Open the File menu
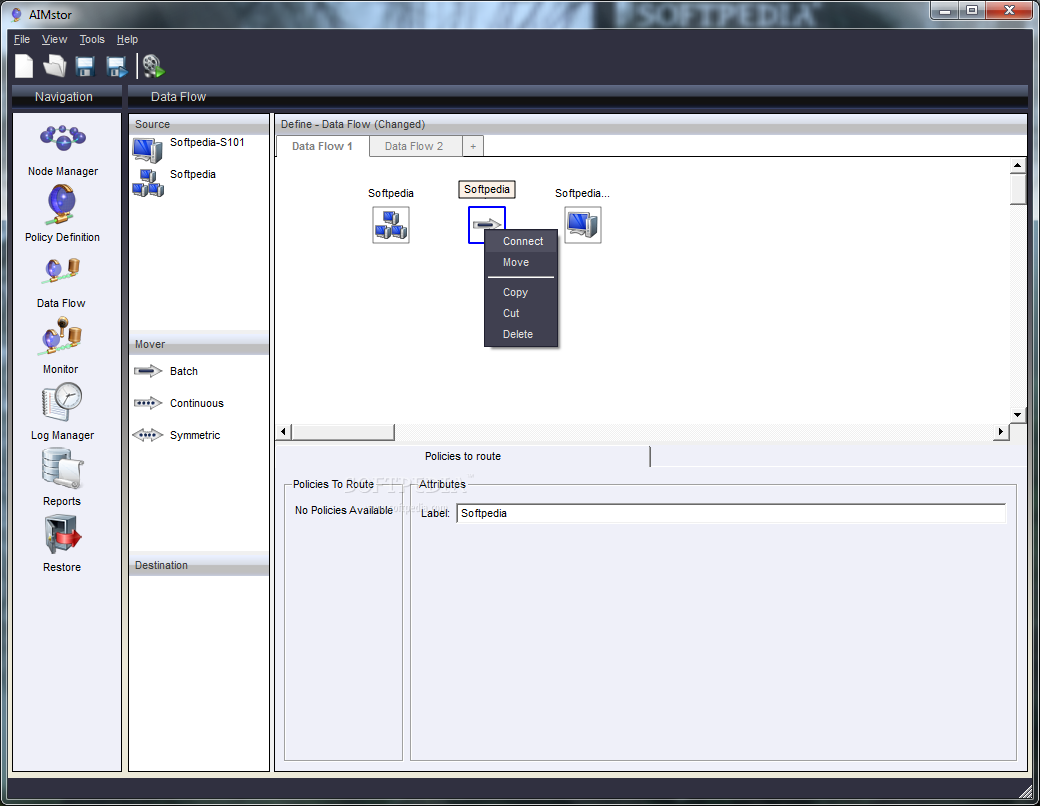 [x=22, y=39]
